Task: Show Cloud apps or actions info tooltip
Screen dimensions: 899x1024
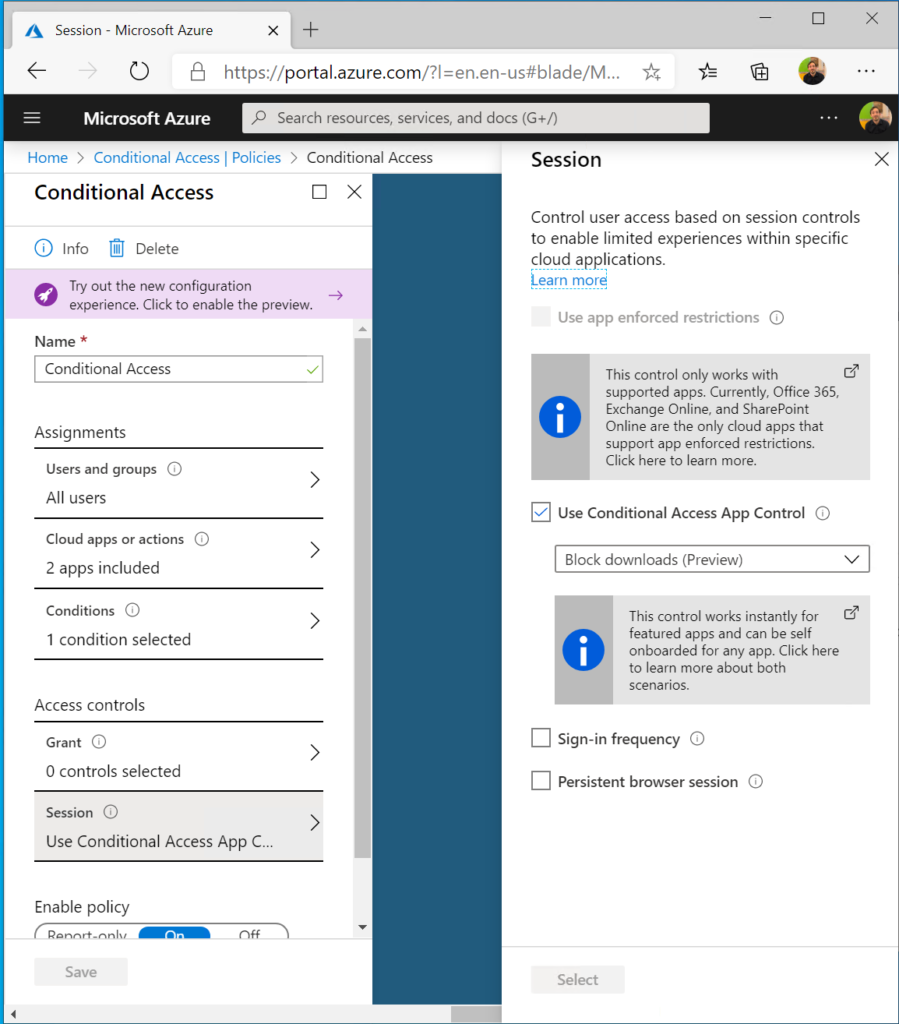Action: tap(202, 539)
